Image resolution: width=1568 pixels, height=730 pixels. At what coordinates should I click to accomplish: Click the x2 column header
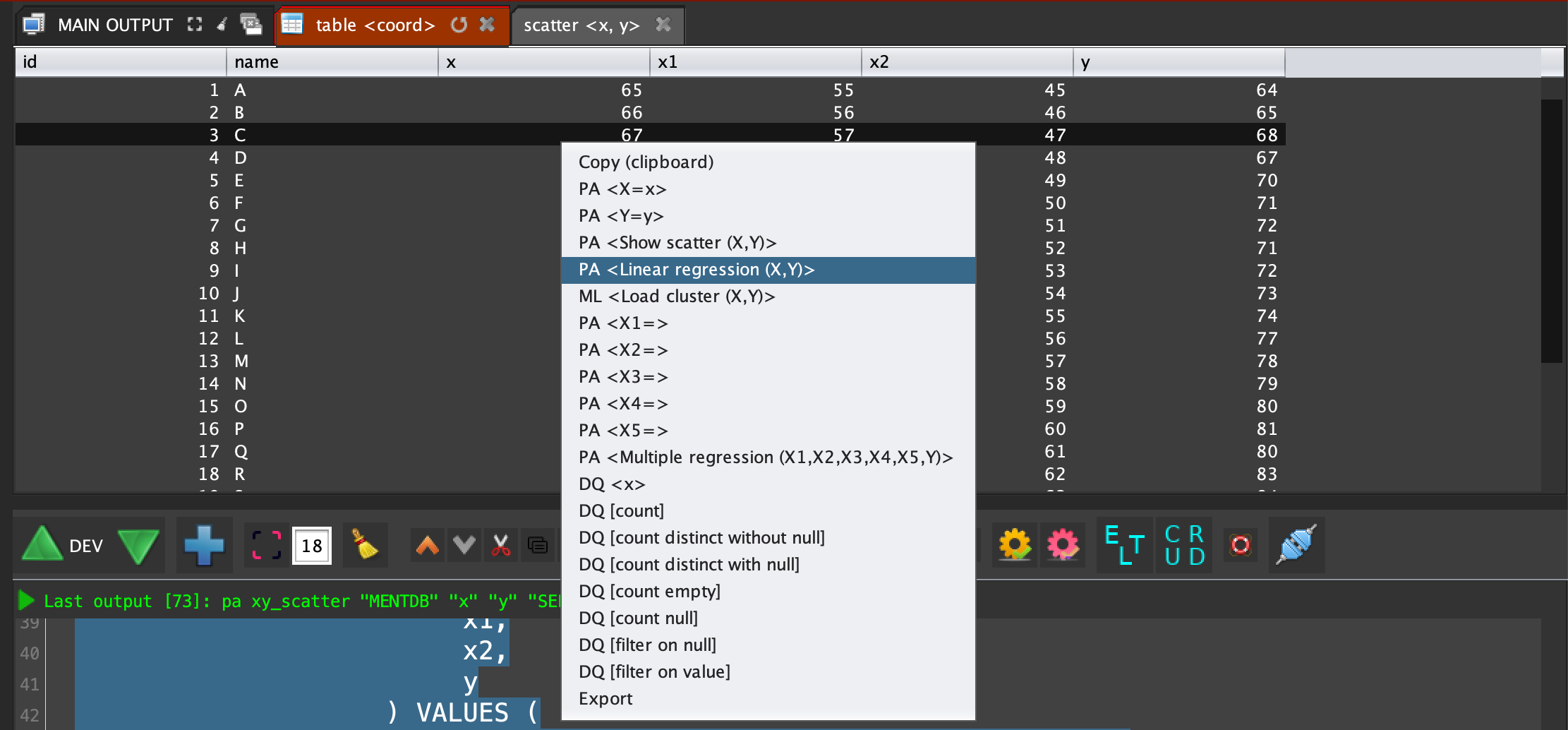point(967,62)
